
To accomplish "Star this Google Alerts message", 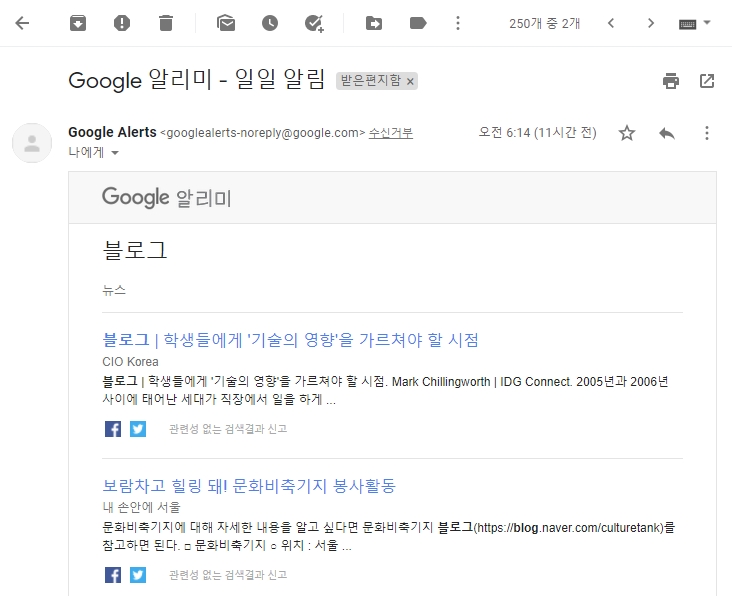I will [x=627, y=133].
